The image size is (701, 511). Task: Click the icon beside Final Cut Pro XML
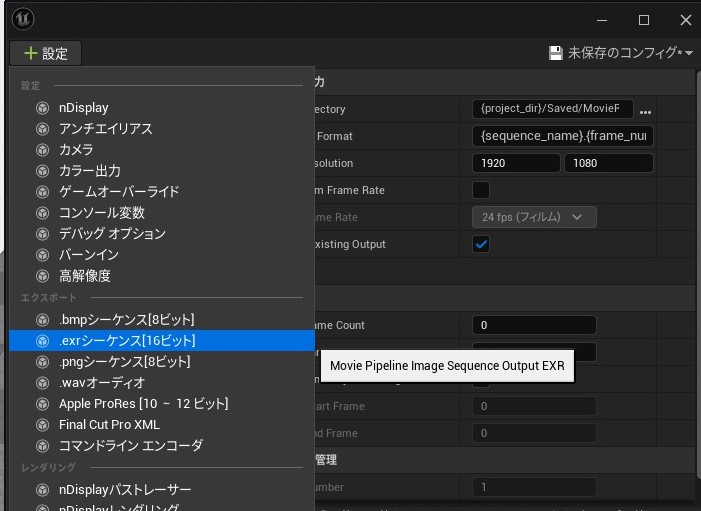42,425
